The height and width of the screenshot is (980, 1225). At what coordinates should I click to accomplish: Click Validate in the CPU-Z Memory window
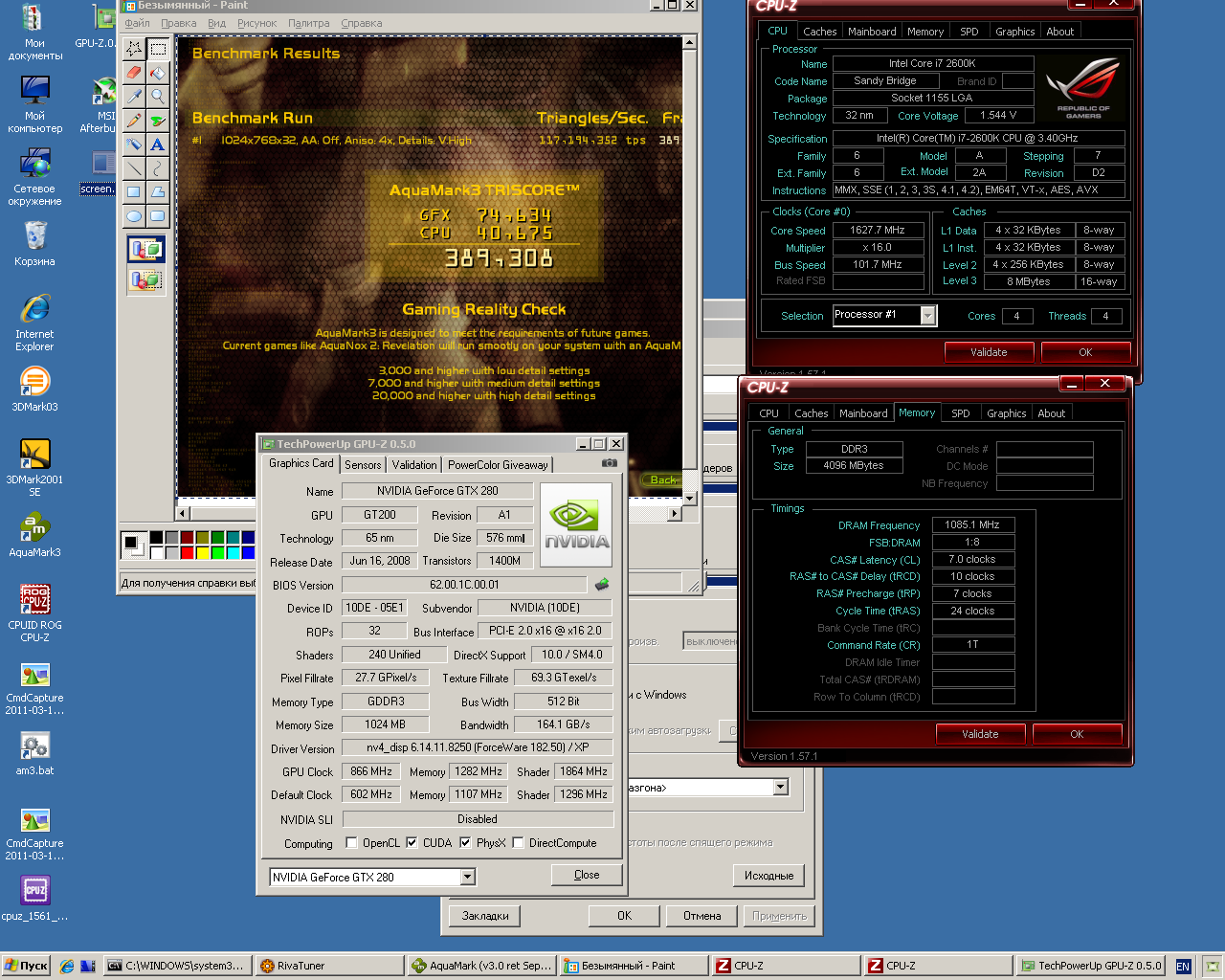tap(980, 734)
